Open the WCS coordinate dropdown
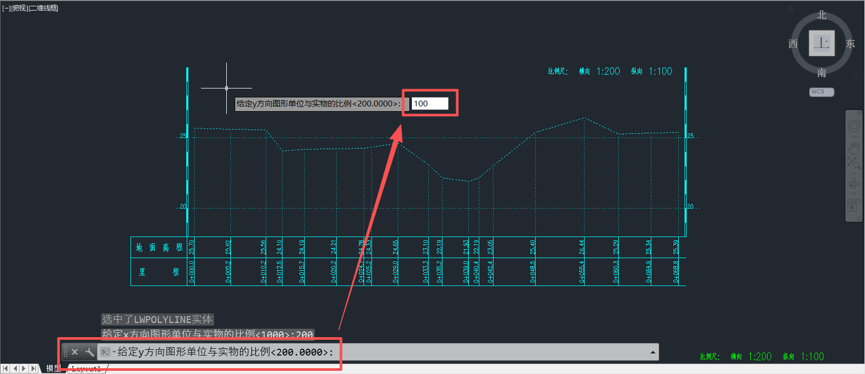865x374 pixels. point(821,92)
